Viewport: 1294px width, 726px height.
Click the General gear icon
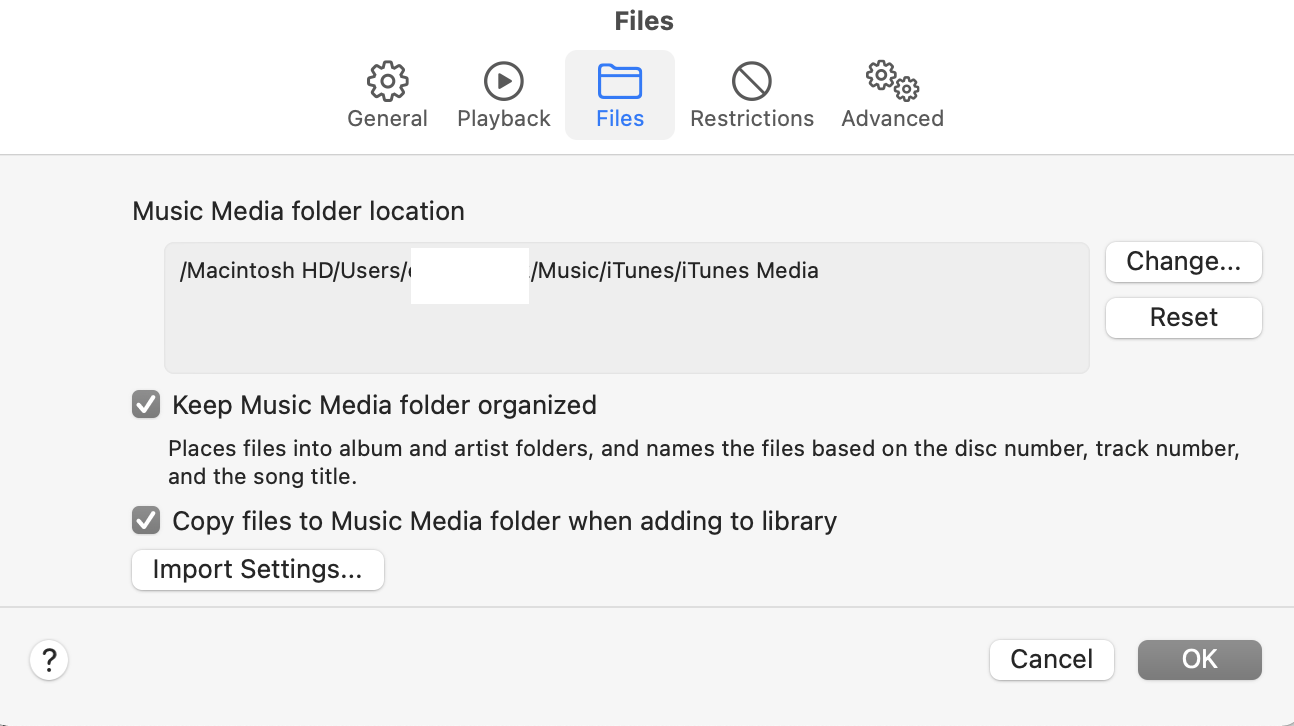387,81
